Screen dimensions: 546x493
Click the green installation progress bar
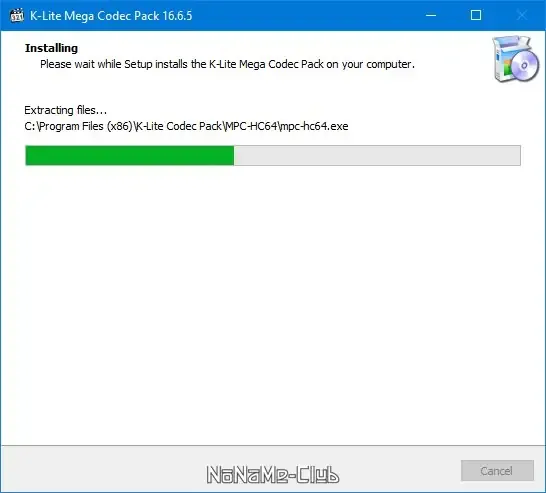(x=273, y=155)
